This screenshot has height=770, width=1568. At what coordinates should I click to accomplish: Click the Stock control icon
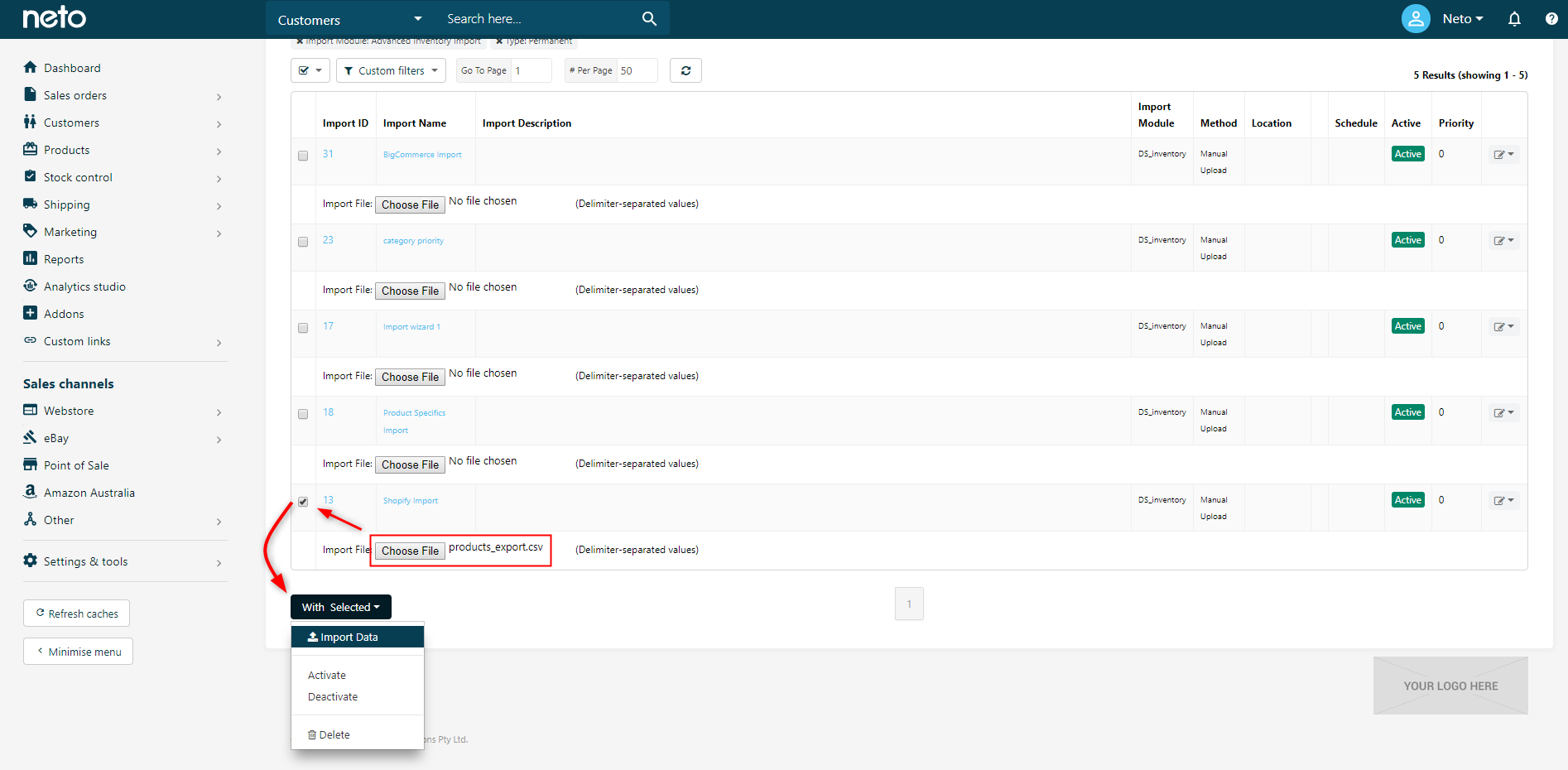[31, 176]
